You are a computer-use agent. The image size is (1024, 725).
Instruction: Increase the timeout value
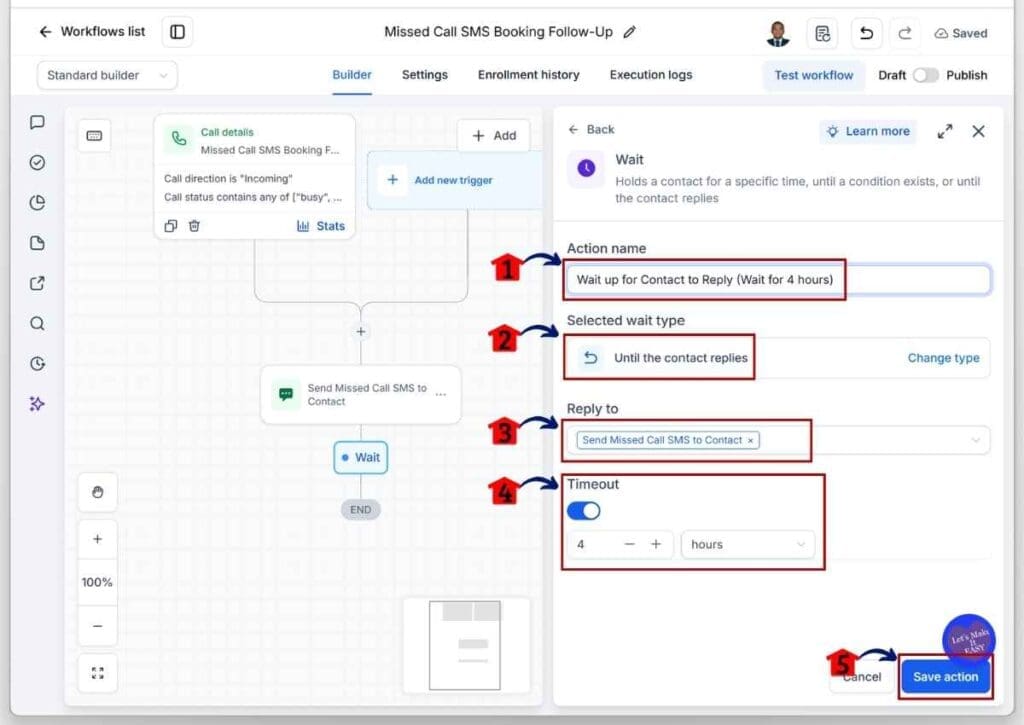[x=656, y=544]
